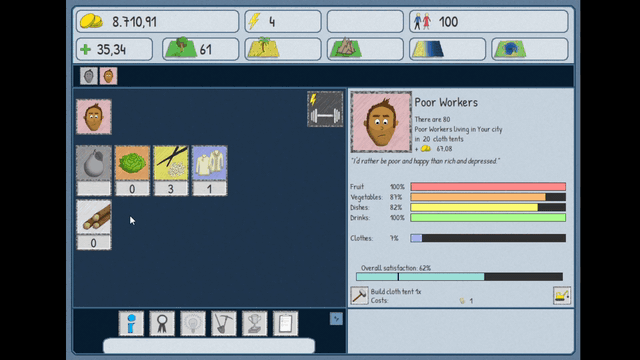
Task: Toggle the small blue expand square
Action: click(x=336, y=319)
